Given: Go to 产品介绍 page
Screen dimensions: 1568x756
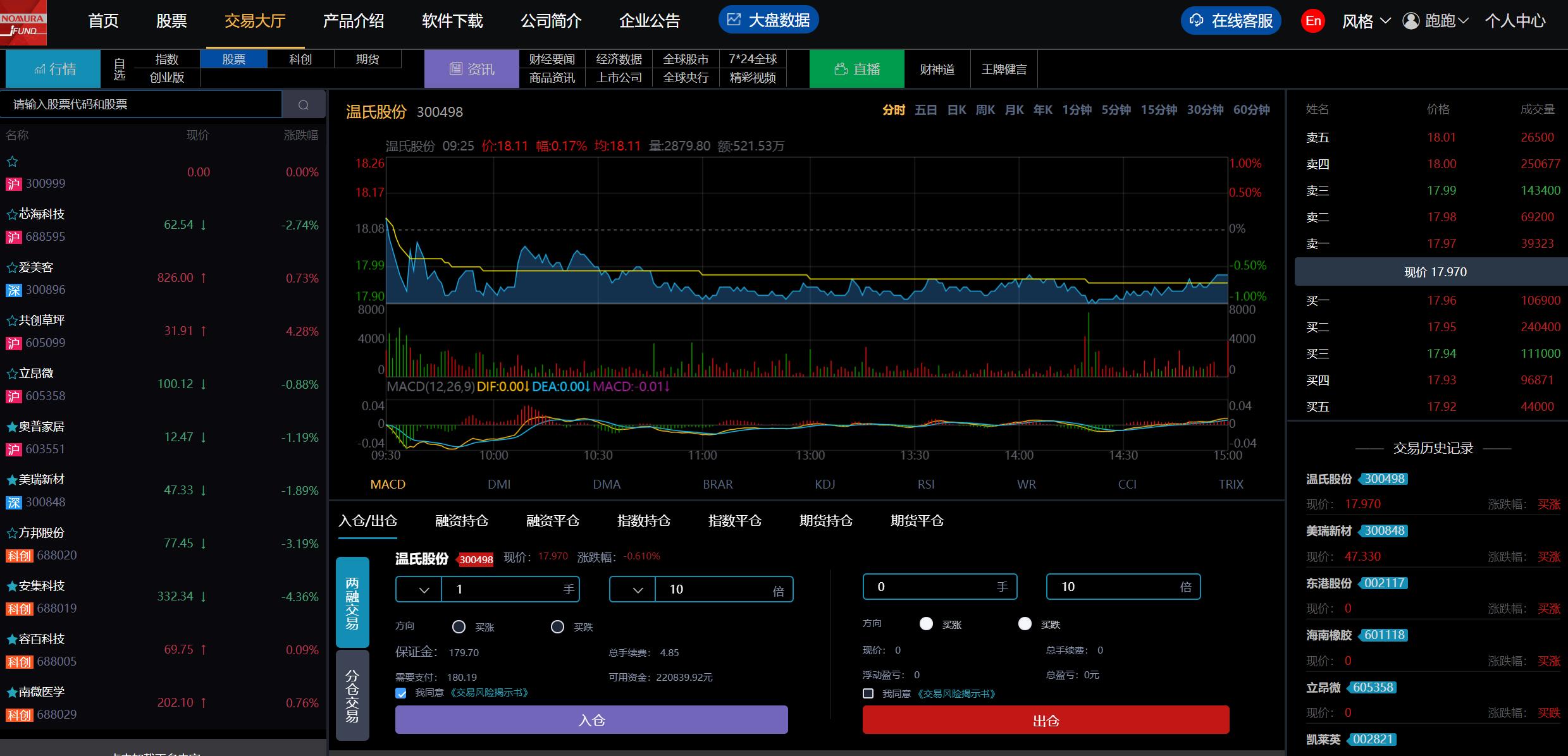Looking at the screenshot, I should tap(354, 21).
